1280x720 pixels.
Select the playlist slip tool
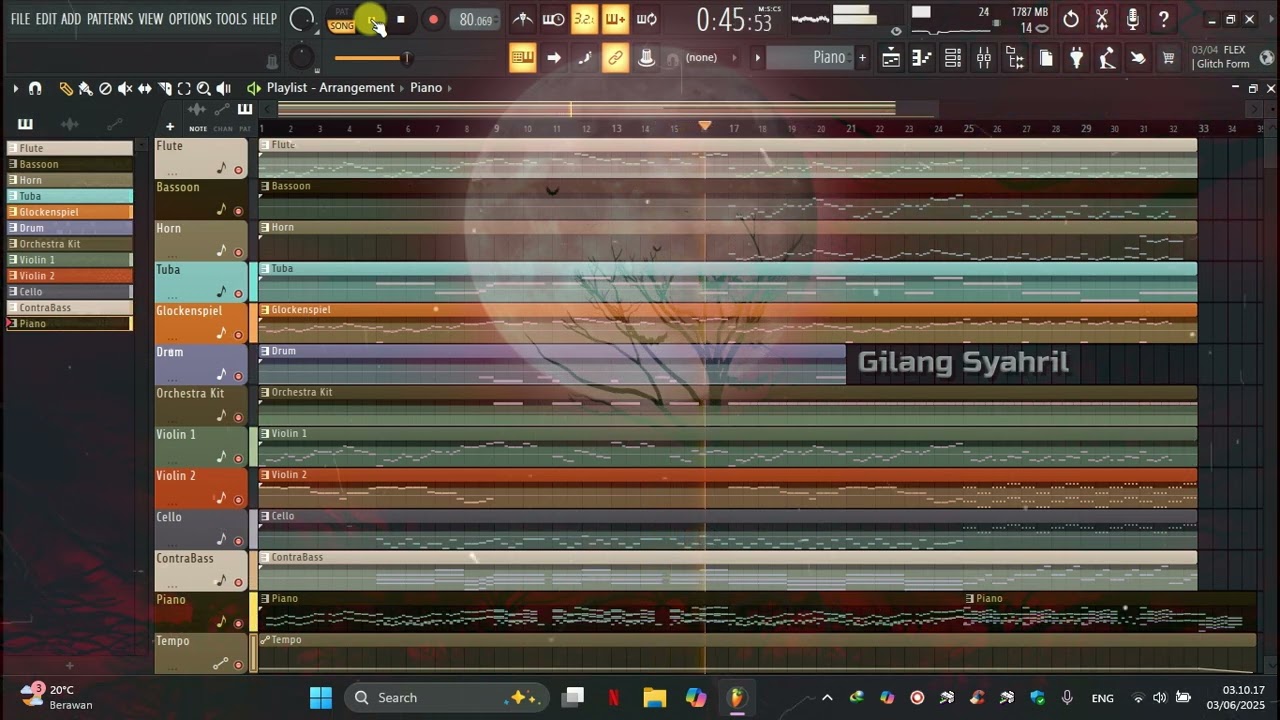coord(145,89)
